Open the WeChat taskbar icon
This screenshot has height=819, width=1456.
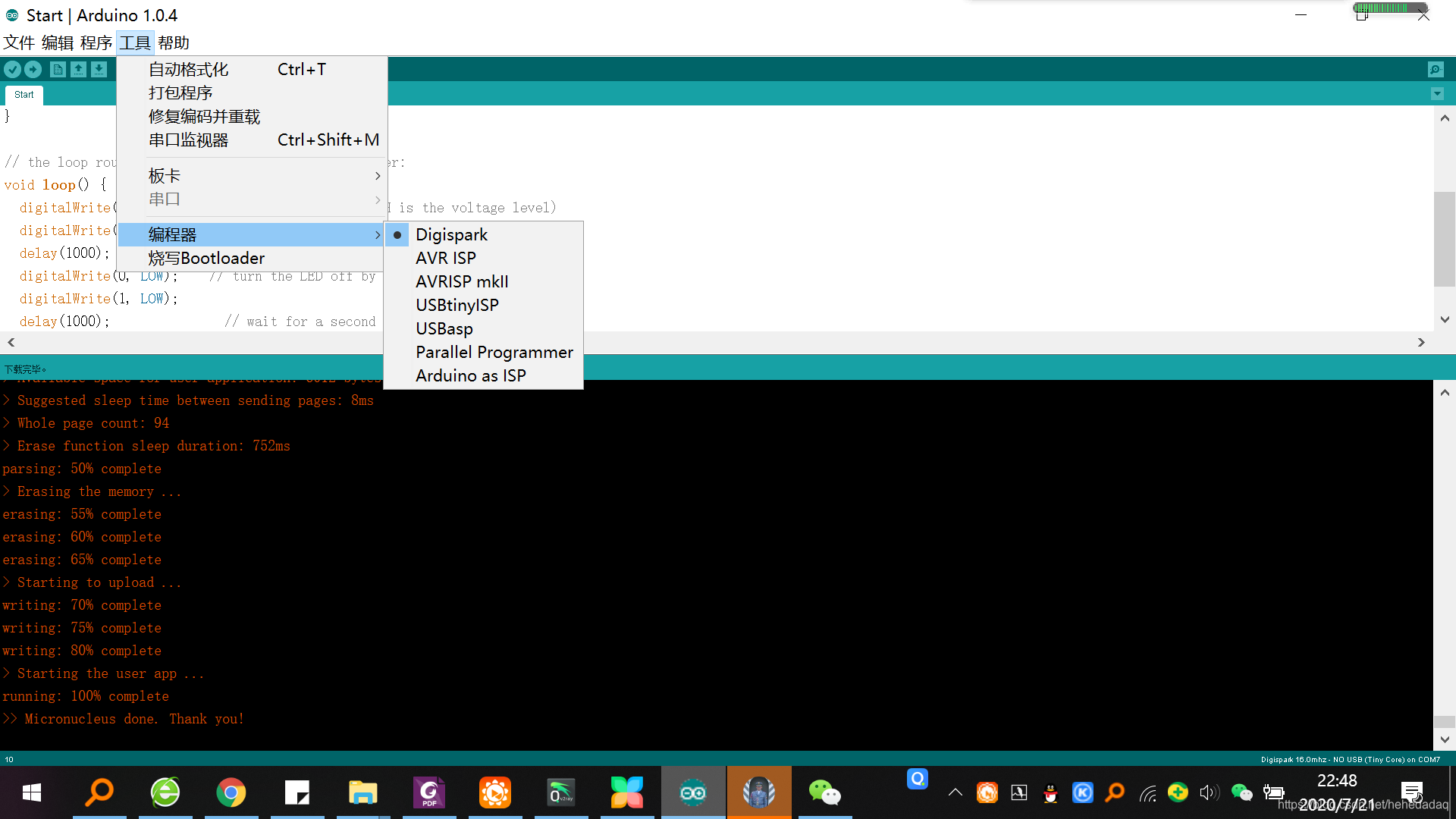click(824, 792)
